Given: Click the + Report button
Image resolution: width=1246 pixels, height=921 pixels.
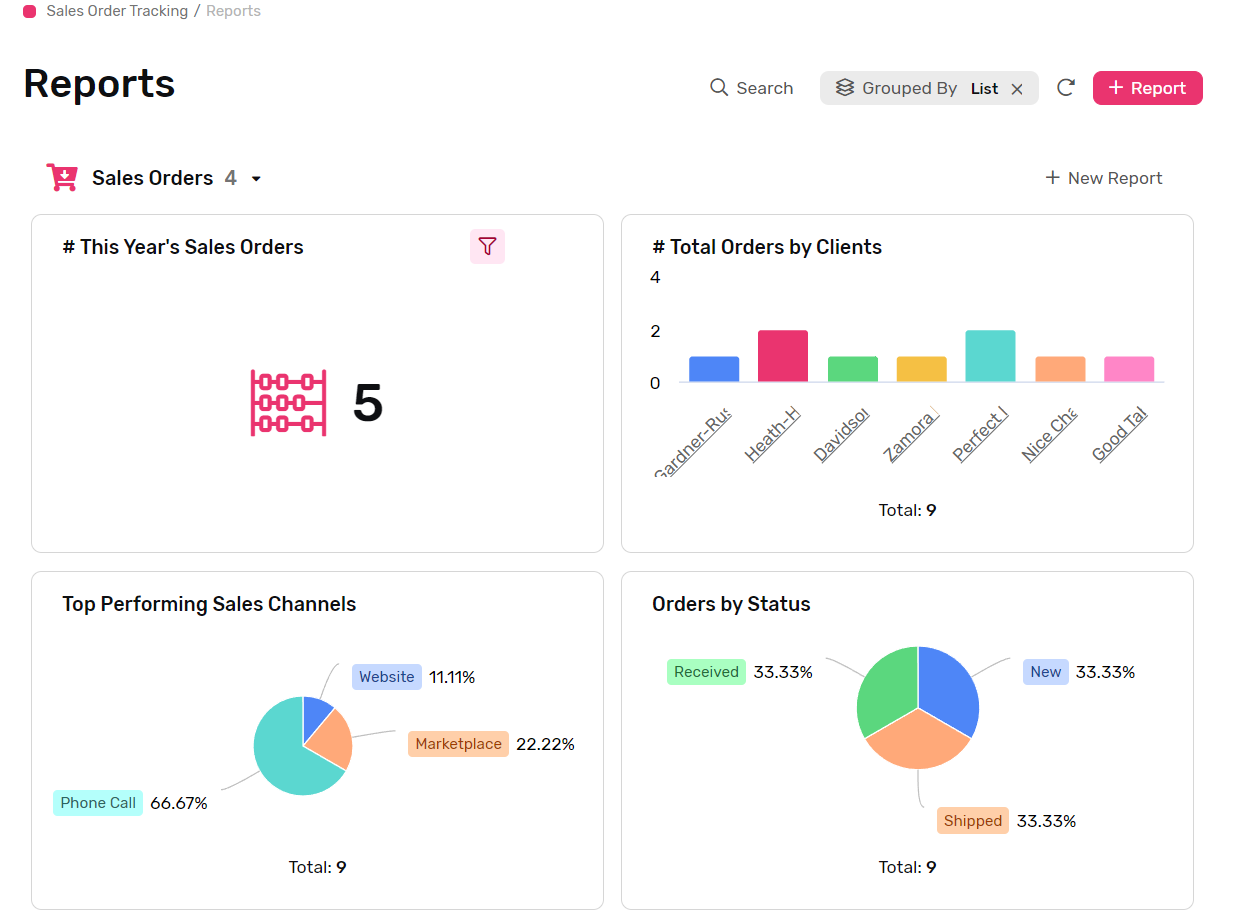Looking at the screenshot, I should click(1147, 88).
